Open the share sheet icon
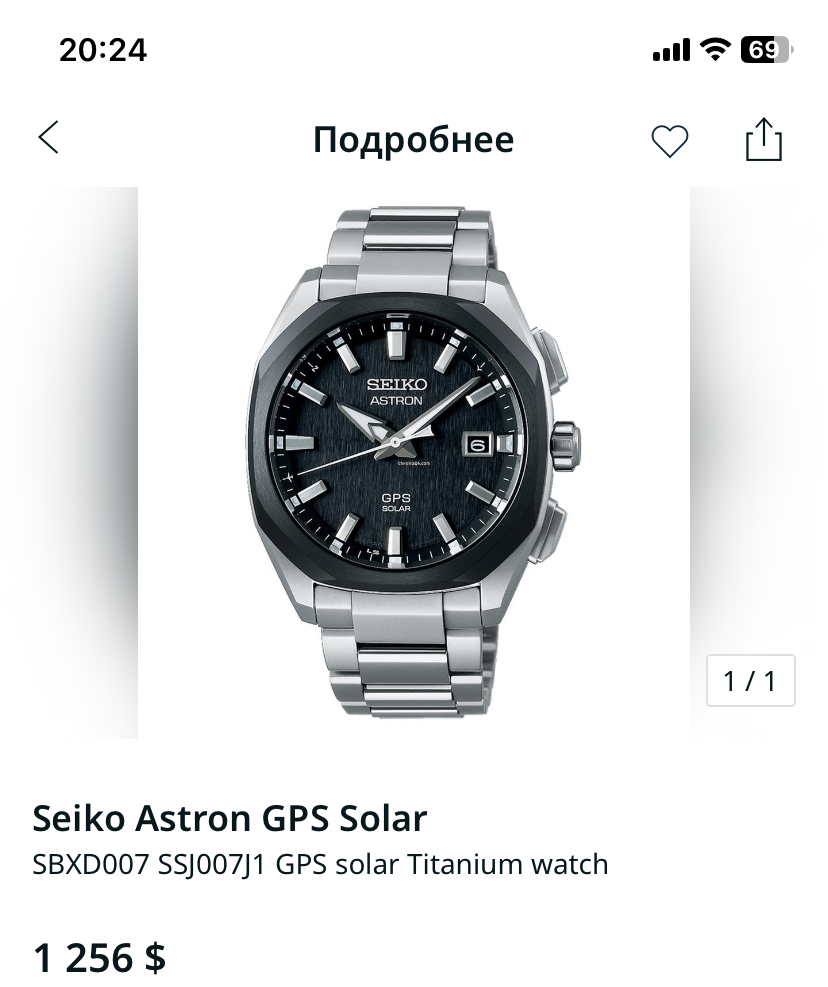828x987 pixels. pyautogui.click(x=763, y=140)
